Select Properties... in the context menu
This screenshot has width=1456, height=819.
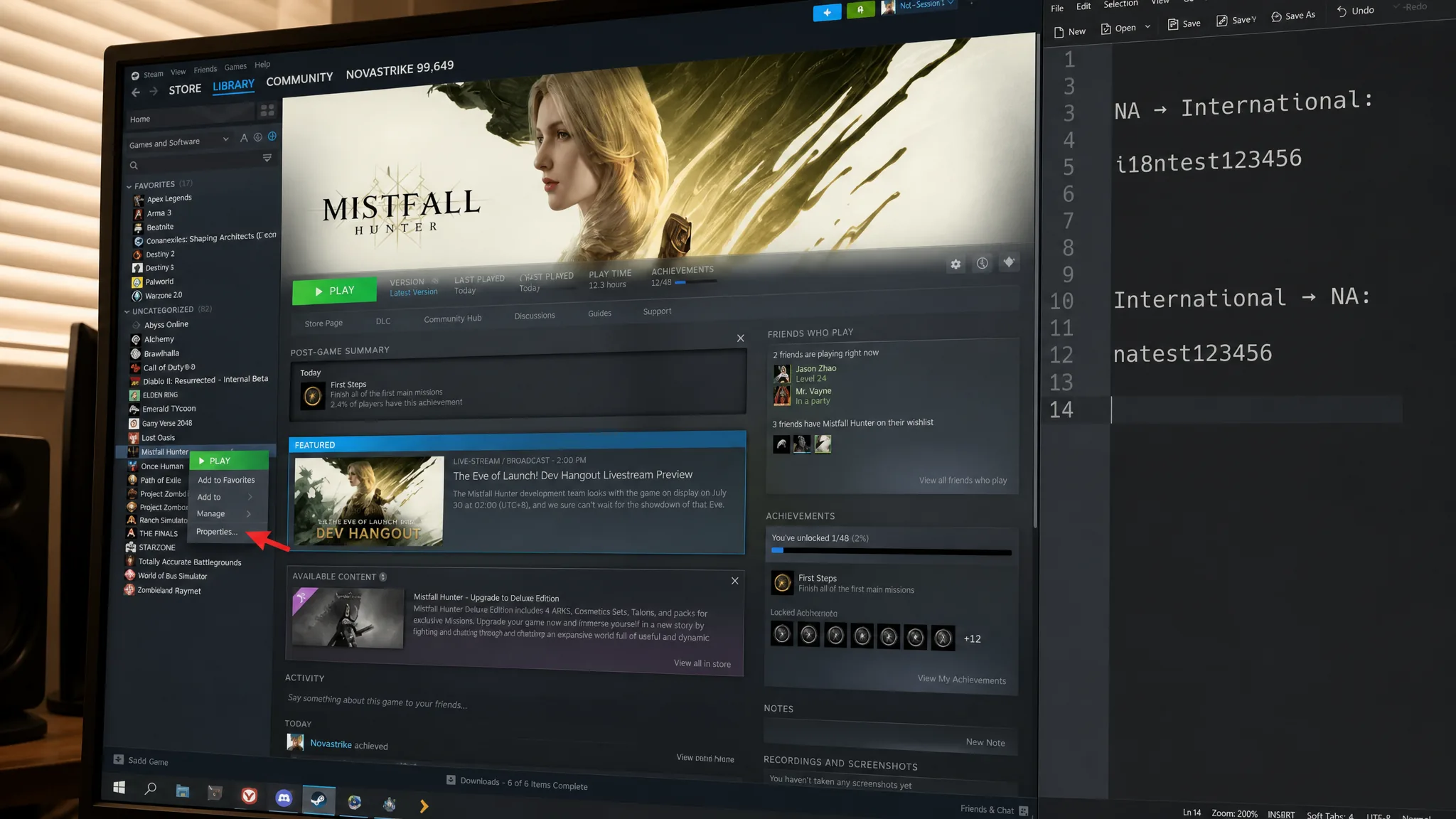pyautogui.click(x=216, y=532)
